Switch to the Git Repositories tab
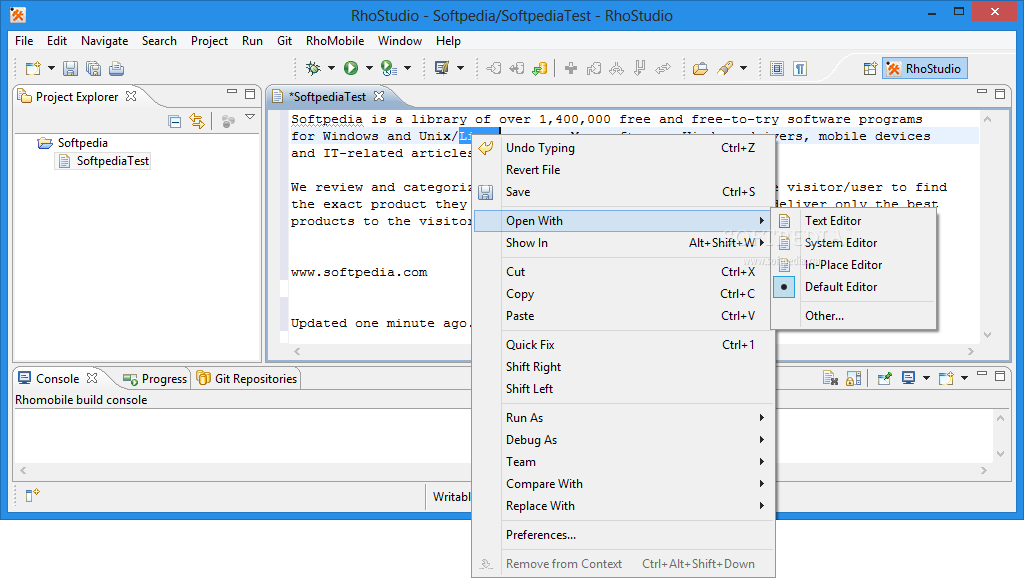 click(247, 379)
